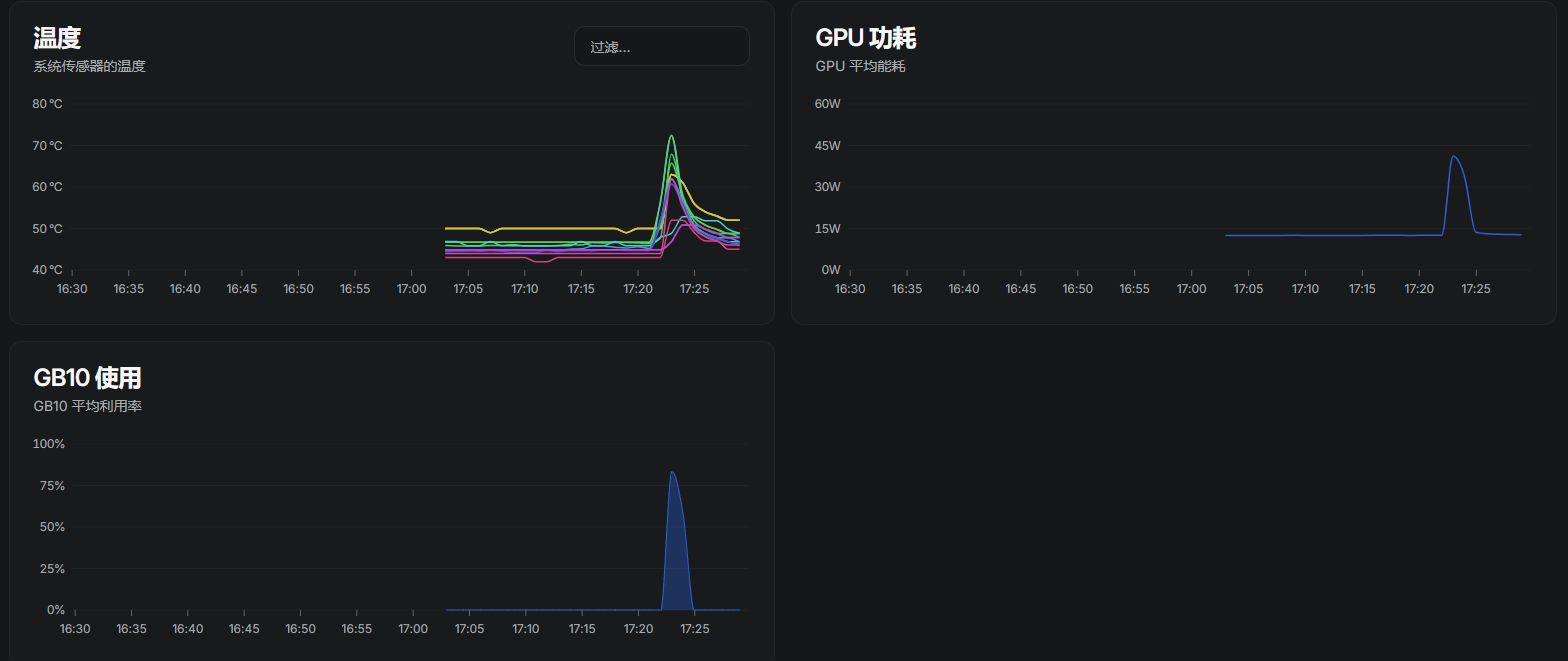The height and width of the screenshot is (661, 1568).
Task: Select the GPU 功耗 card title
Action: point(865,38)
